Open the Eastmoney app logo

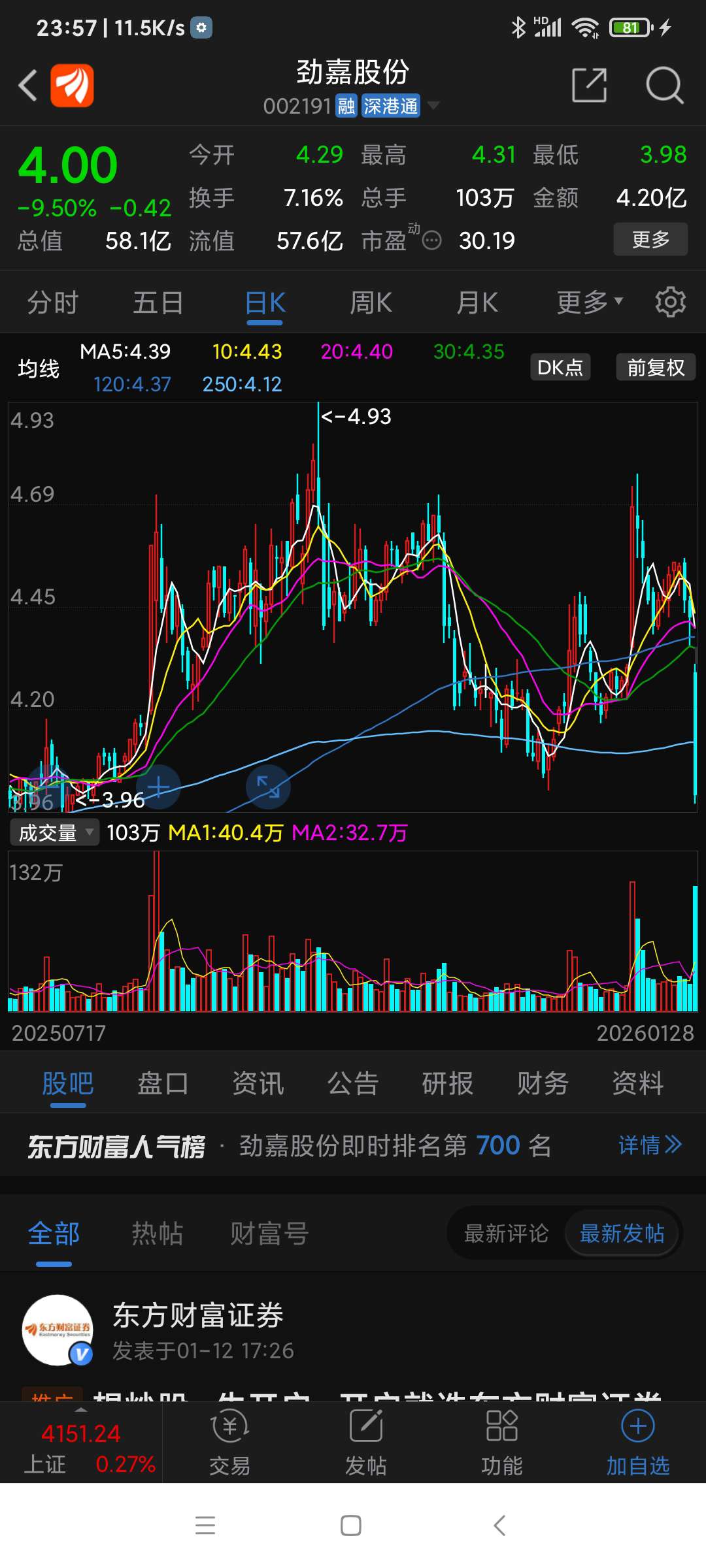pyautogui.click(x=73, y=86)
